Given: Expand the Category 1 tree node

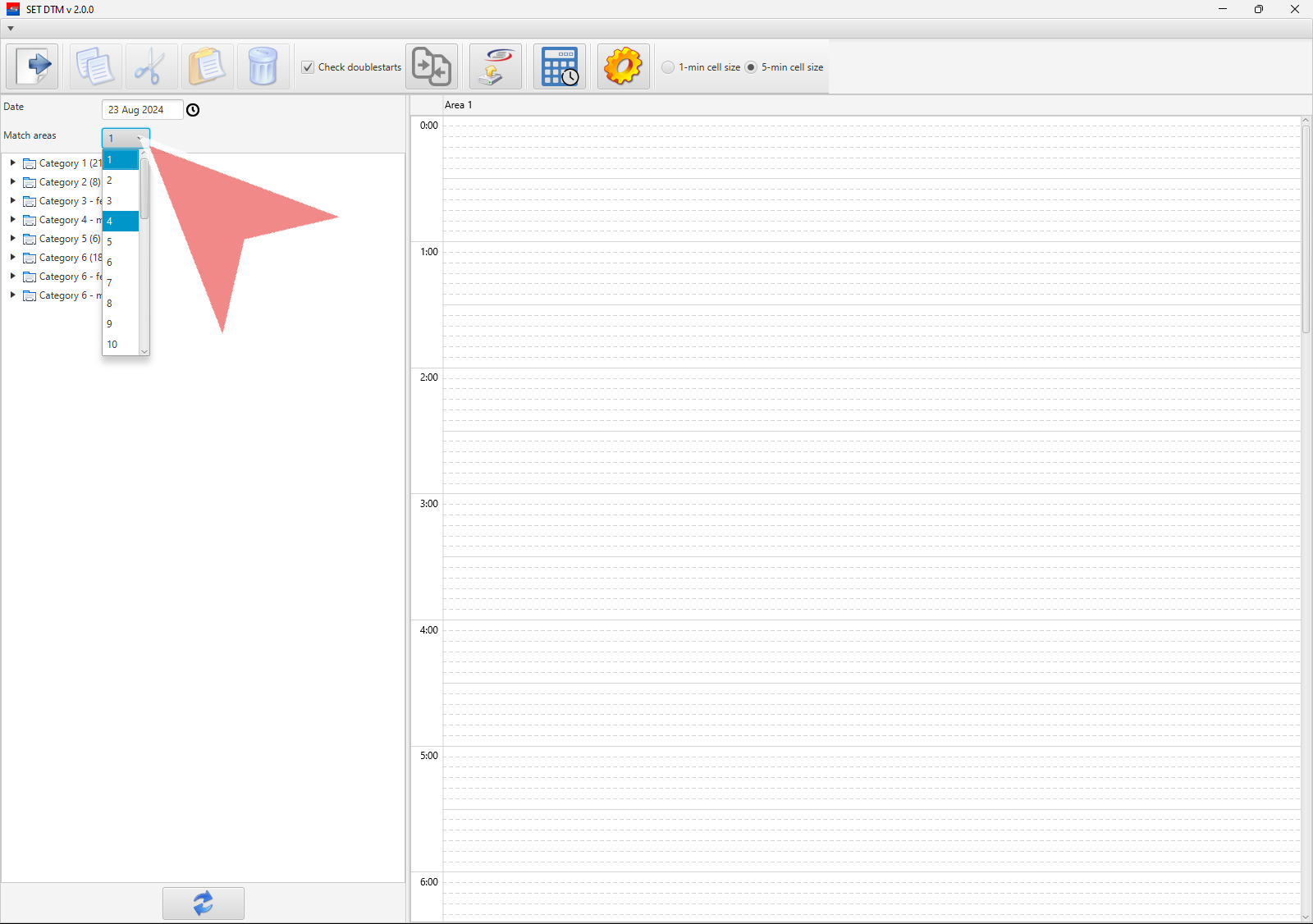Looking at the screenshot, I should point(13,163).
